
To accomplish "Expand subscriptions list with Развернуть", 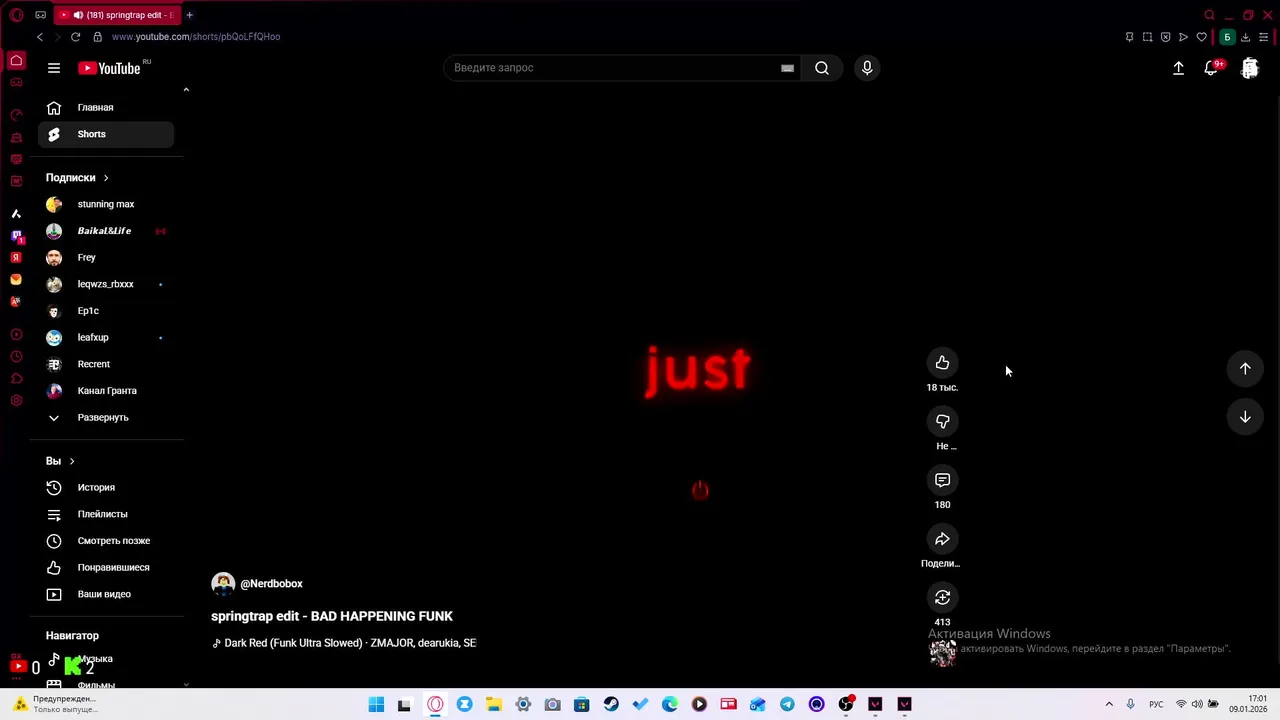I will 106,417.
